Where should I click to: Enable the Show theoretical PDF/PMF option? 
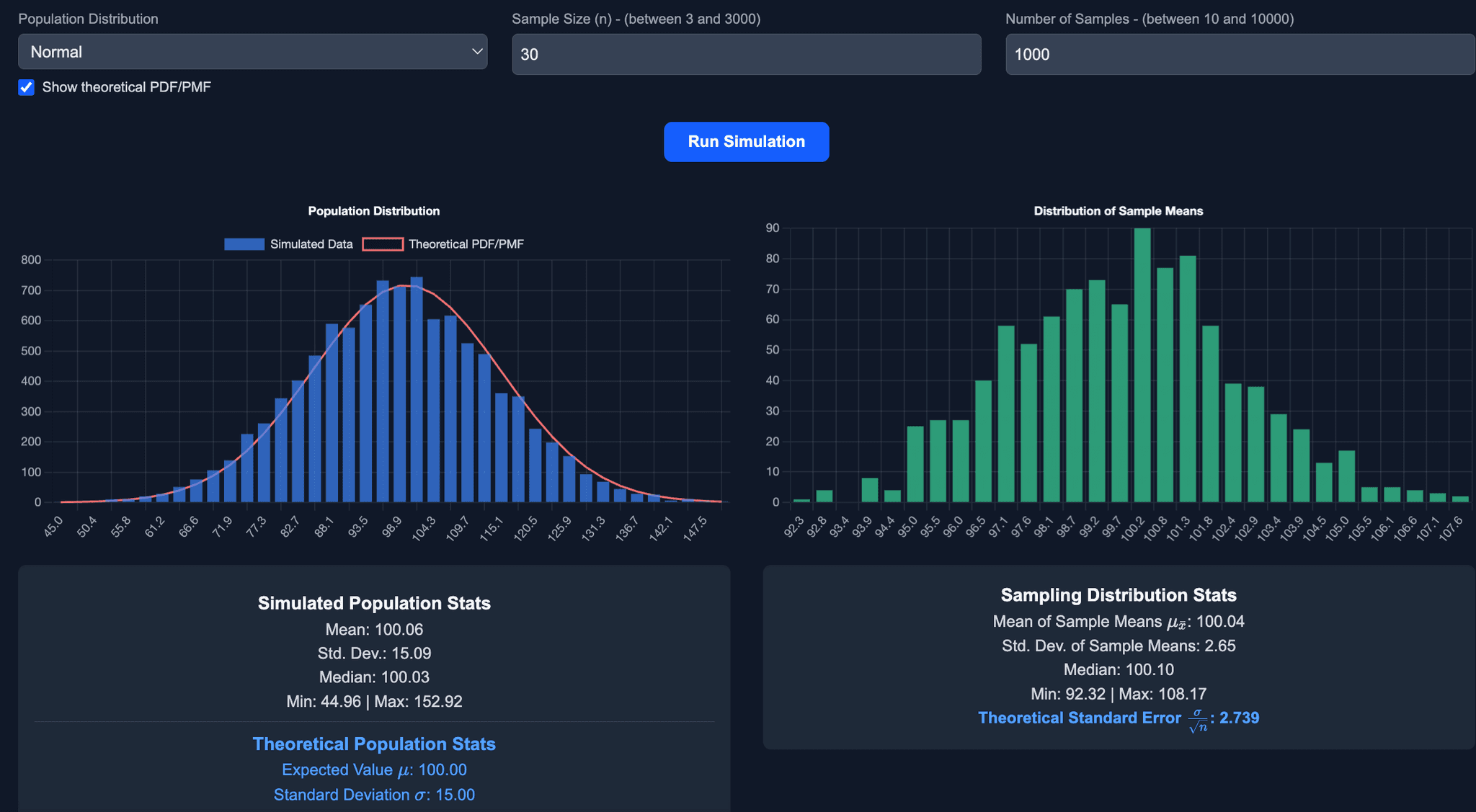26,87
